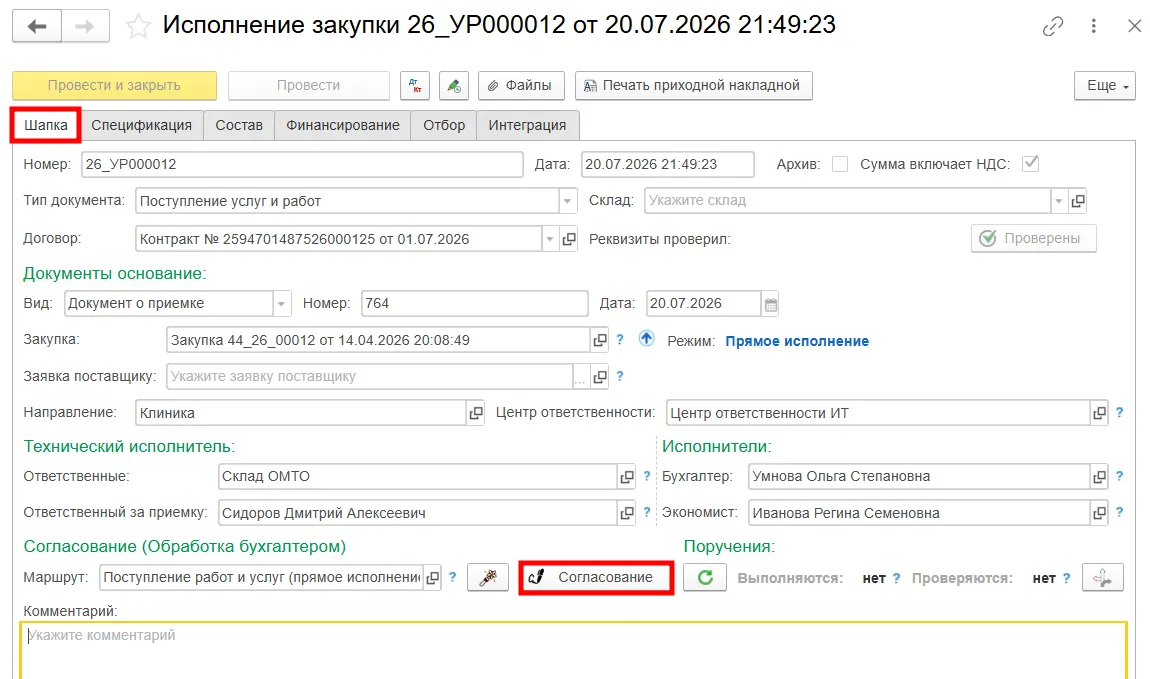Open calendar picker for date 20.07.2026

pyautogui.click(x=770, y=304)
